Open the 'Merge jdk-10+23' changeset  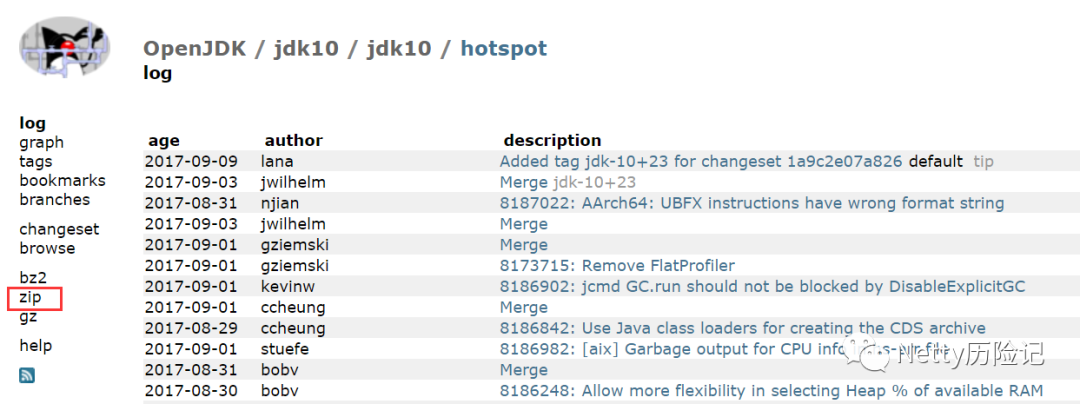pyautogui.click(x=523, y=182)
